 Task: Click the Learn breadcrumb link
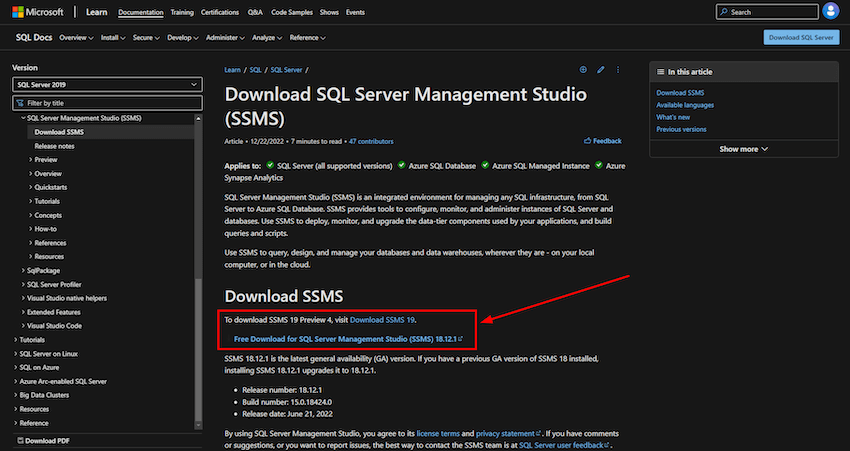click(232, 70)
